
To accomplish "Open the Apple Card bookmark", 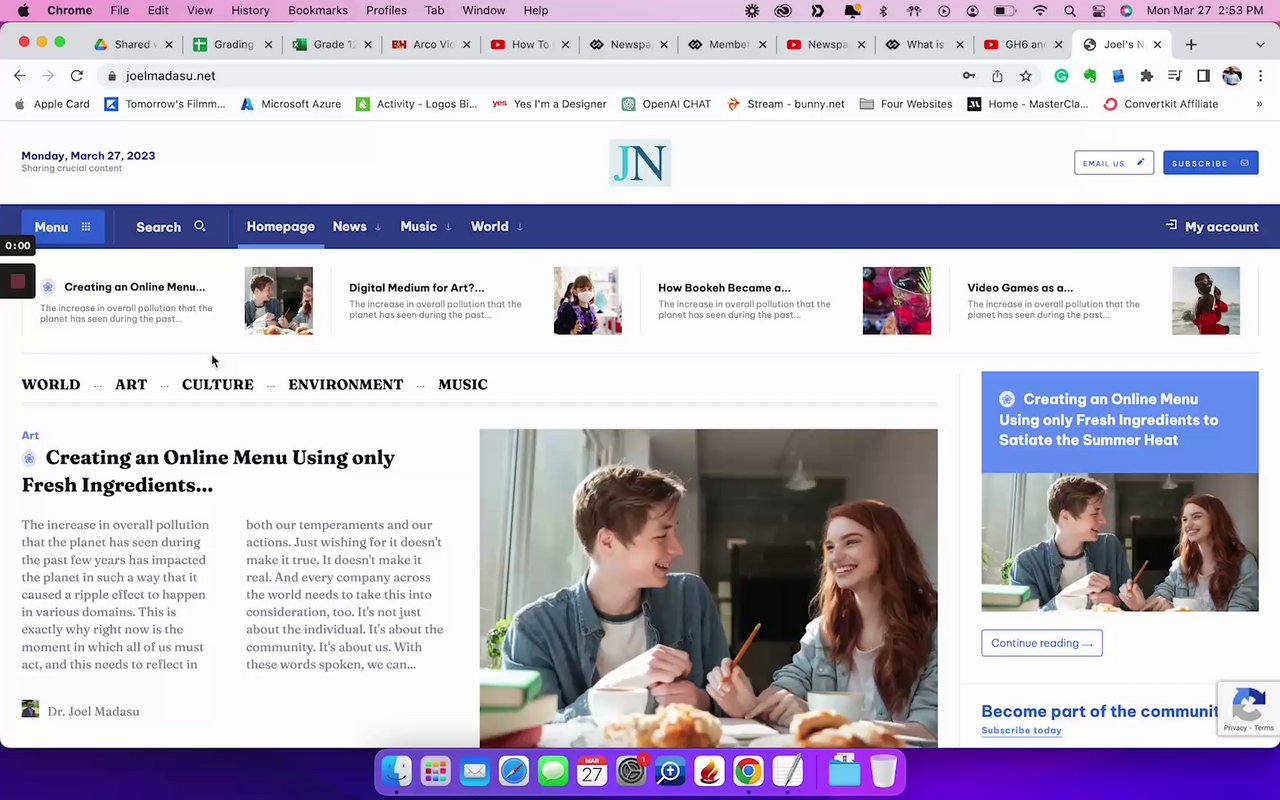I will point(52,104).
